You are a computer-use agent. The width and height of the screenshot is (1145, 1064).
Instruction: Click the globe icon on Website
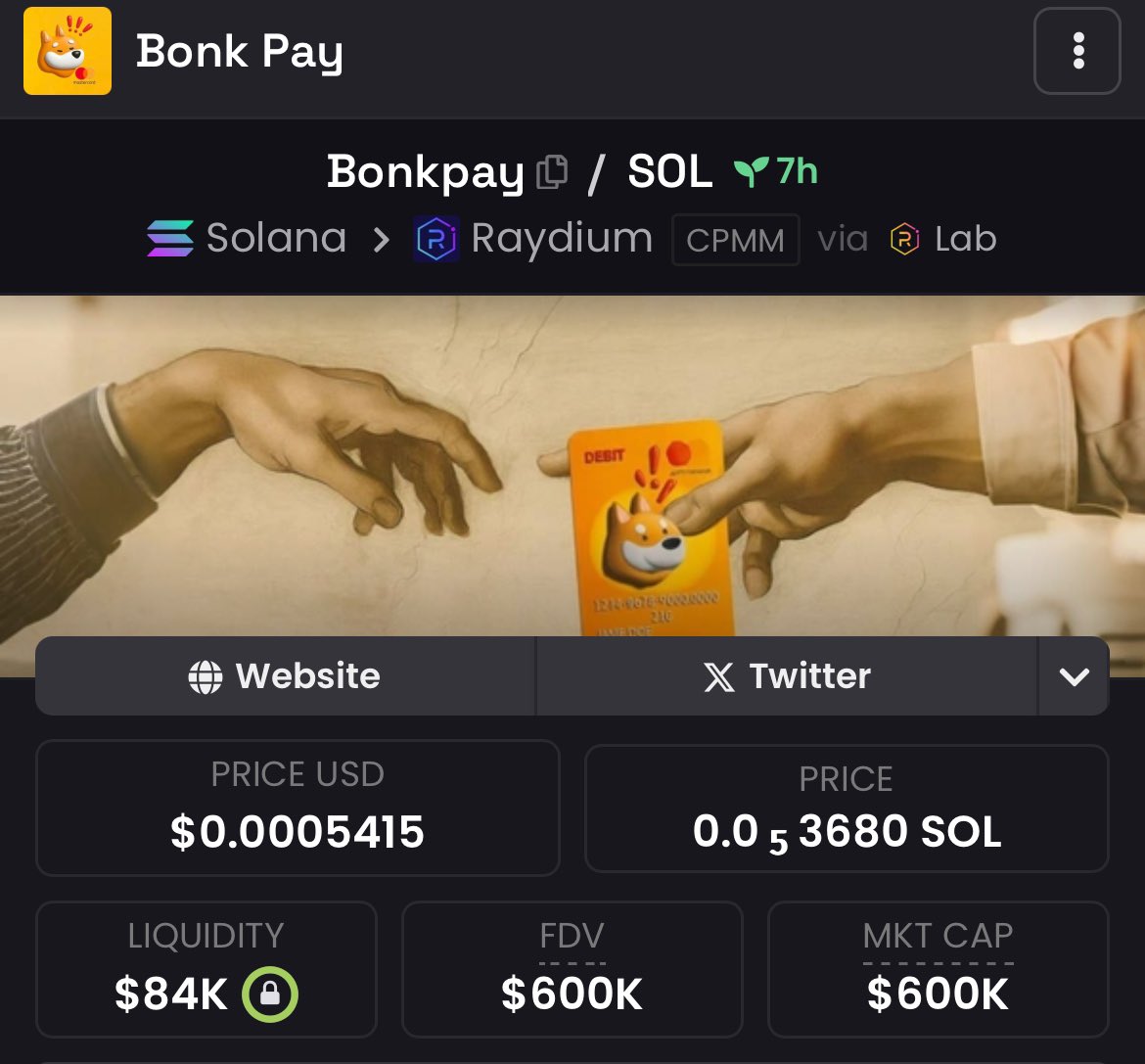206,676
